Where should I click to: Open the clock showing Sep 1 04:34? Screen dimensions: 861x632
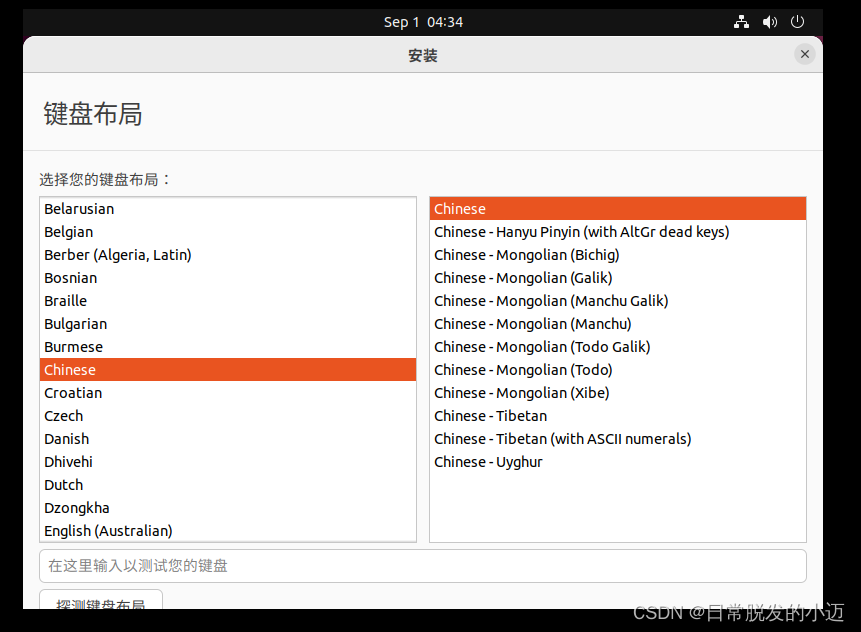click(423, 22)
